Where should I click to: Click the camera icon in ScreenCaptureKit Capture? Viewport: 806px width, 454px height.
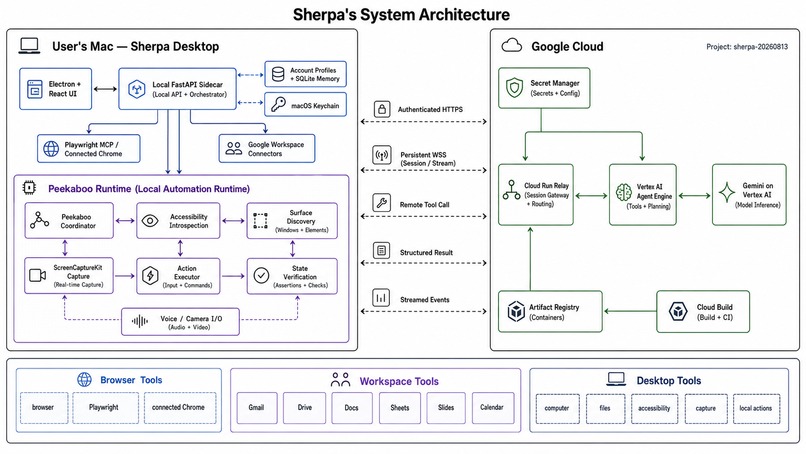coord(38,276)
